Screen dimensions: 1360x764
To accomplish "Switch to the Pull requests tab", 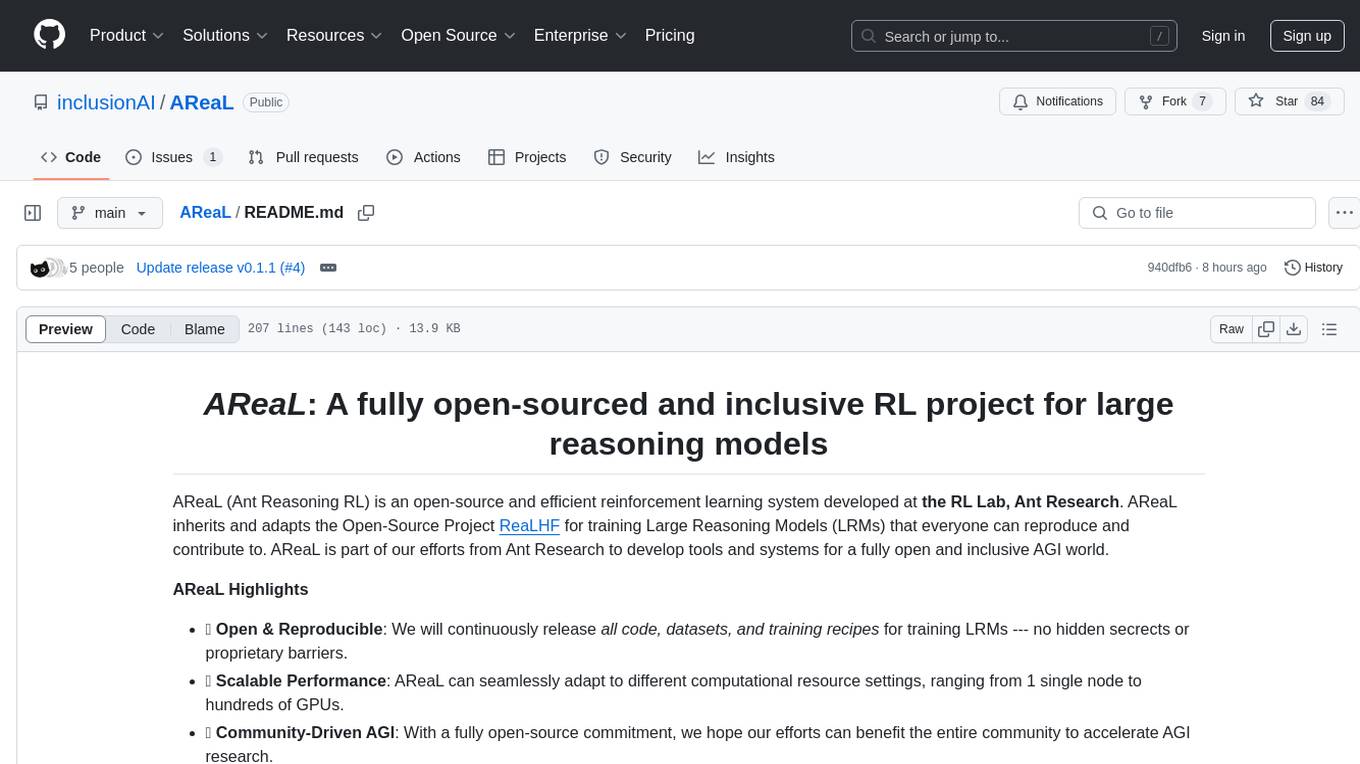I will [303, 157].
